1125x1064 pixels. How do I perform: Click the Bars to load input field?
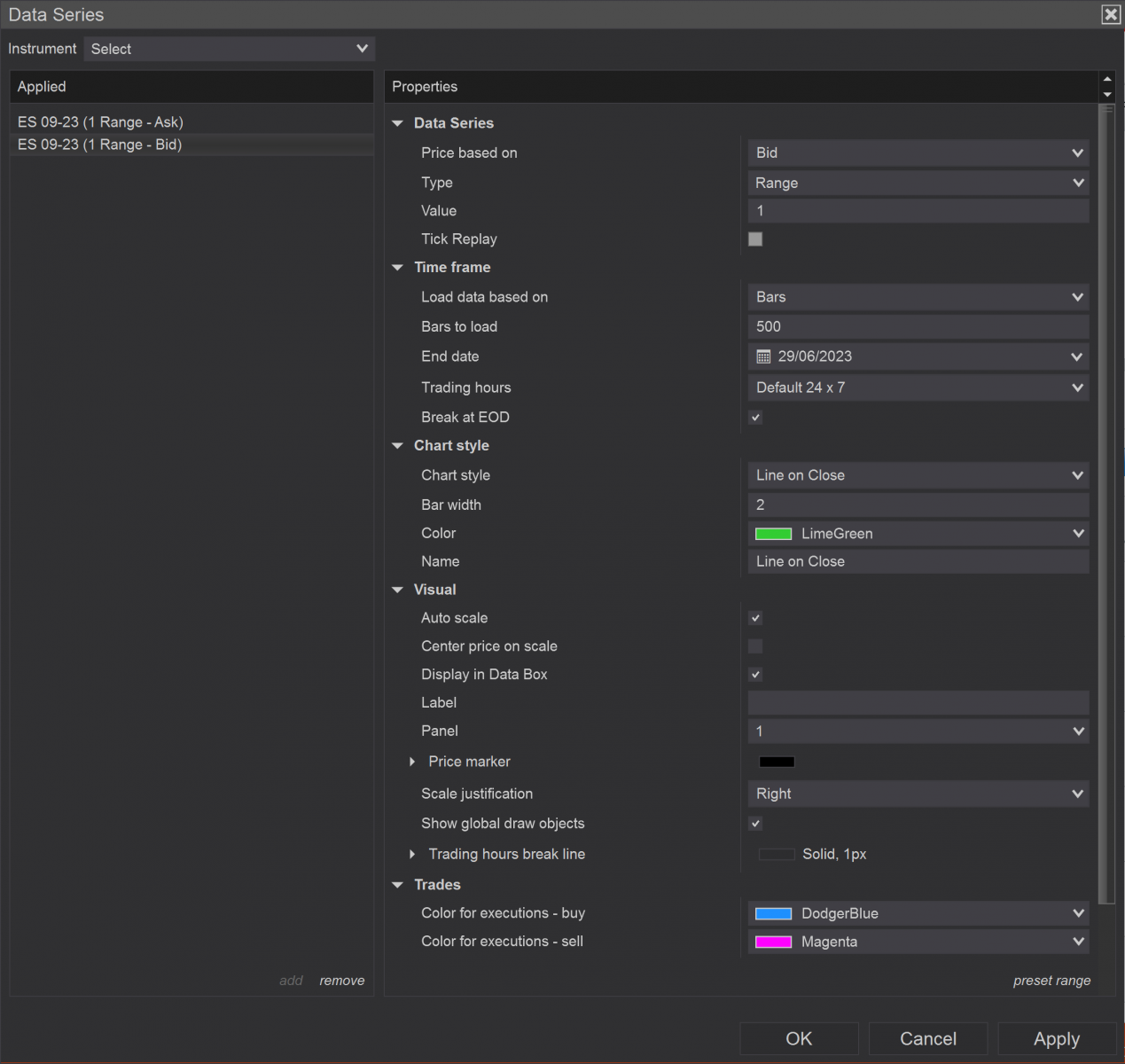point(918,326)
